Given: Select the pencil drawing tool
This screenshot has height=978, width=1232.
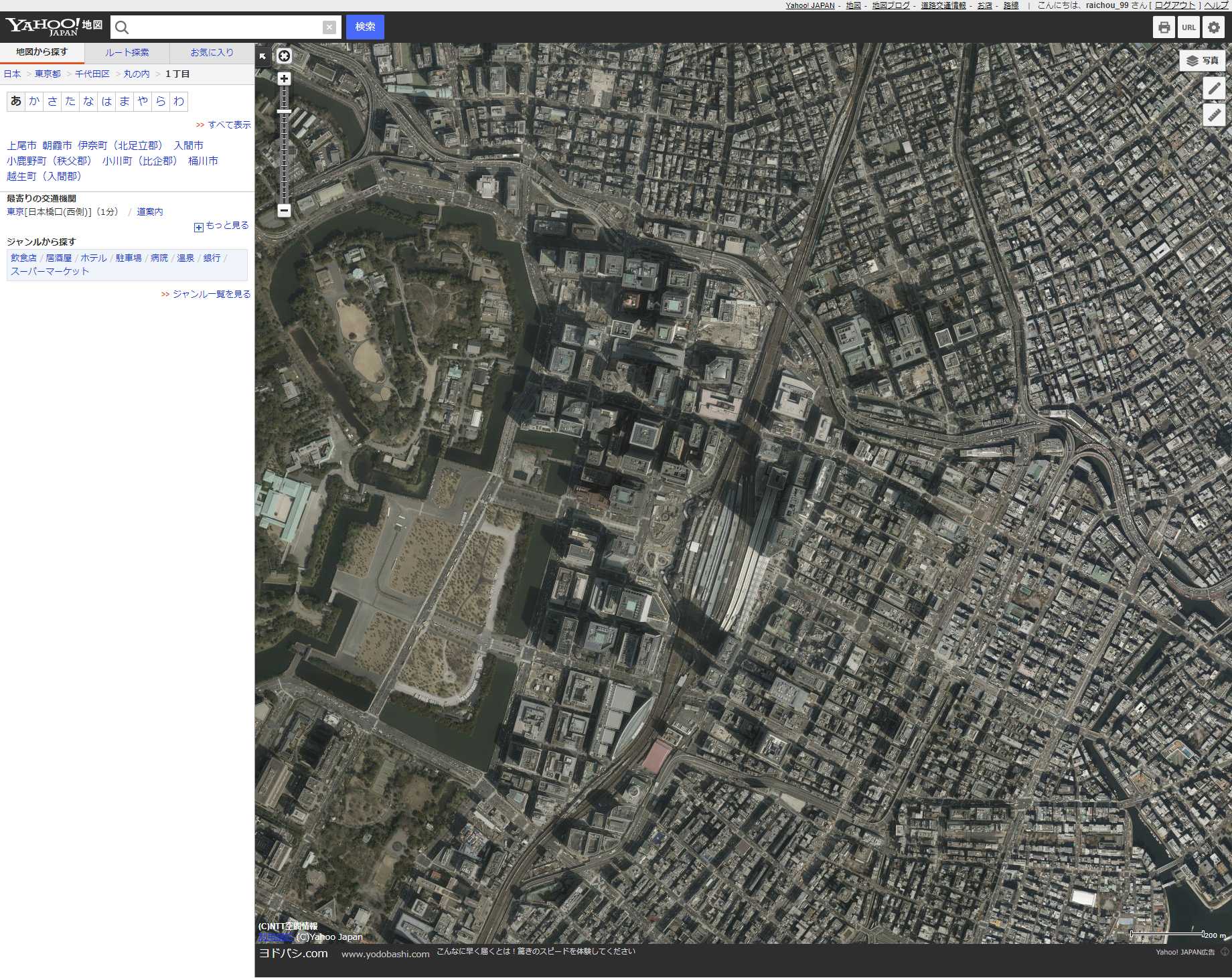Looking at the screenshot, I should (1214, 88).
